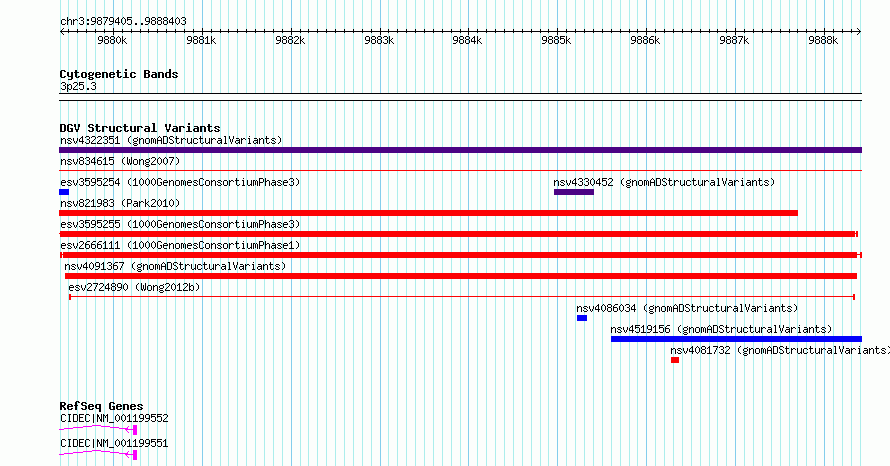The width and height of the screenshot is (890, 466).
Task: Select the dark purple nsv4322351 variant bar
Action: click(x=460, y=150)
